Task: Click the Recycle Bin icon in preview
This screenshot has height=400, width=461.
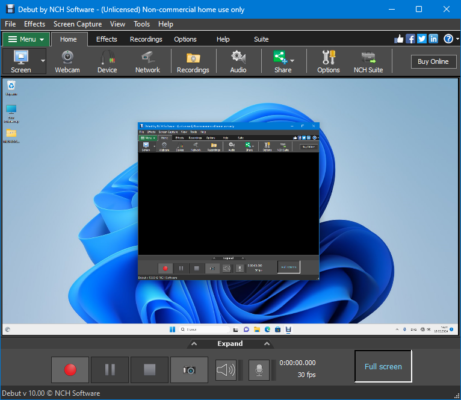Action: [x=11, y=88]
